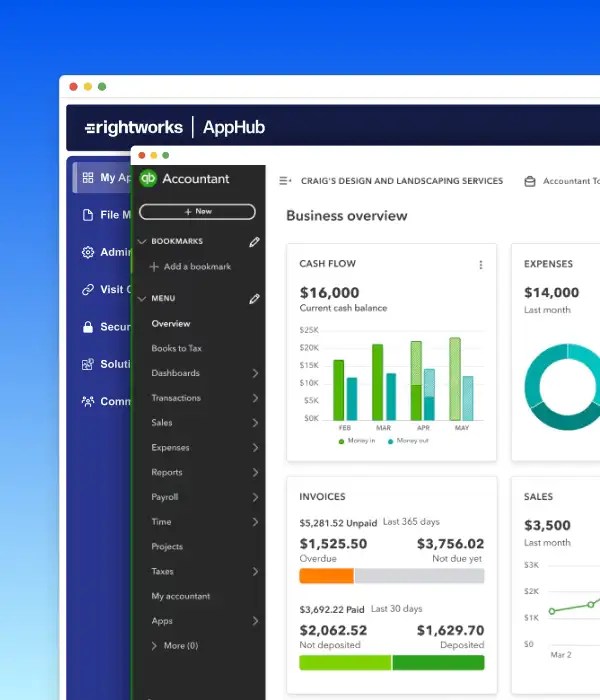This screenshot has width=600, height=700.
Task: Click the Add a bookmark link
Action: (x=197, y=267)
